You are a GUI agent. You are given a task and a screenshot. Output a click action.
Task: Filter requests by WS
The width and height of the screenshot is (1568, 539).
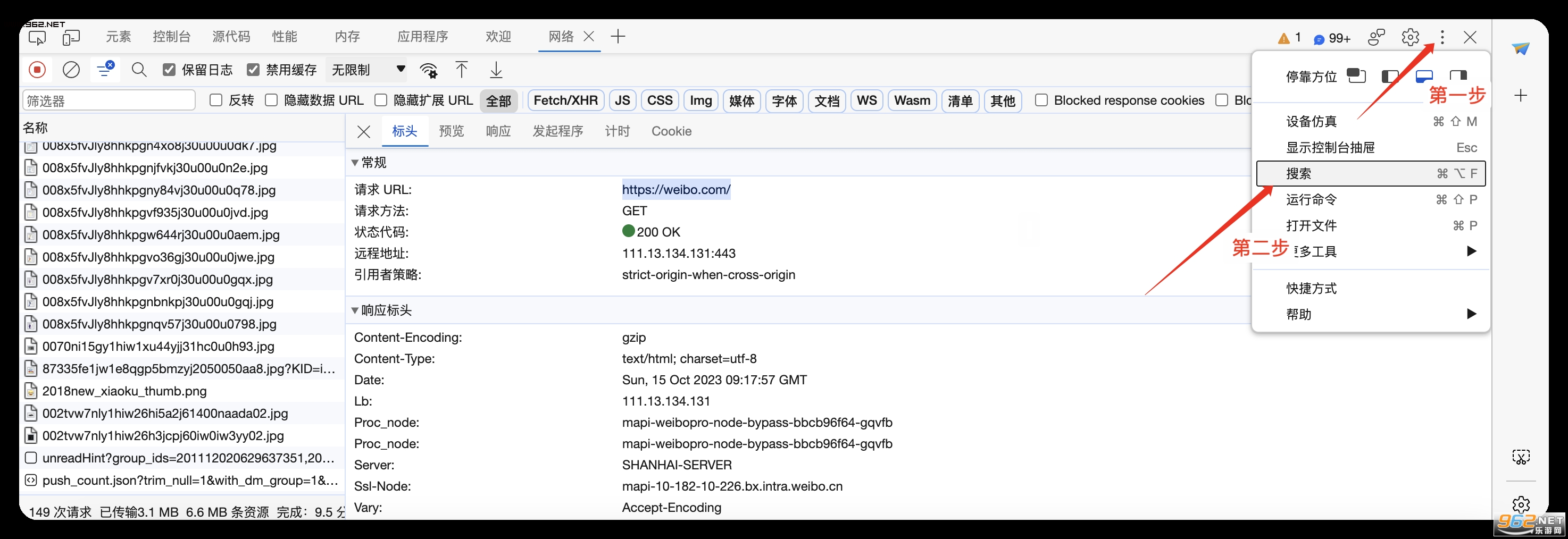(x=867, y=100)
